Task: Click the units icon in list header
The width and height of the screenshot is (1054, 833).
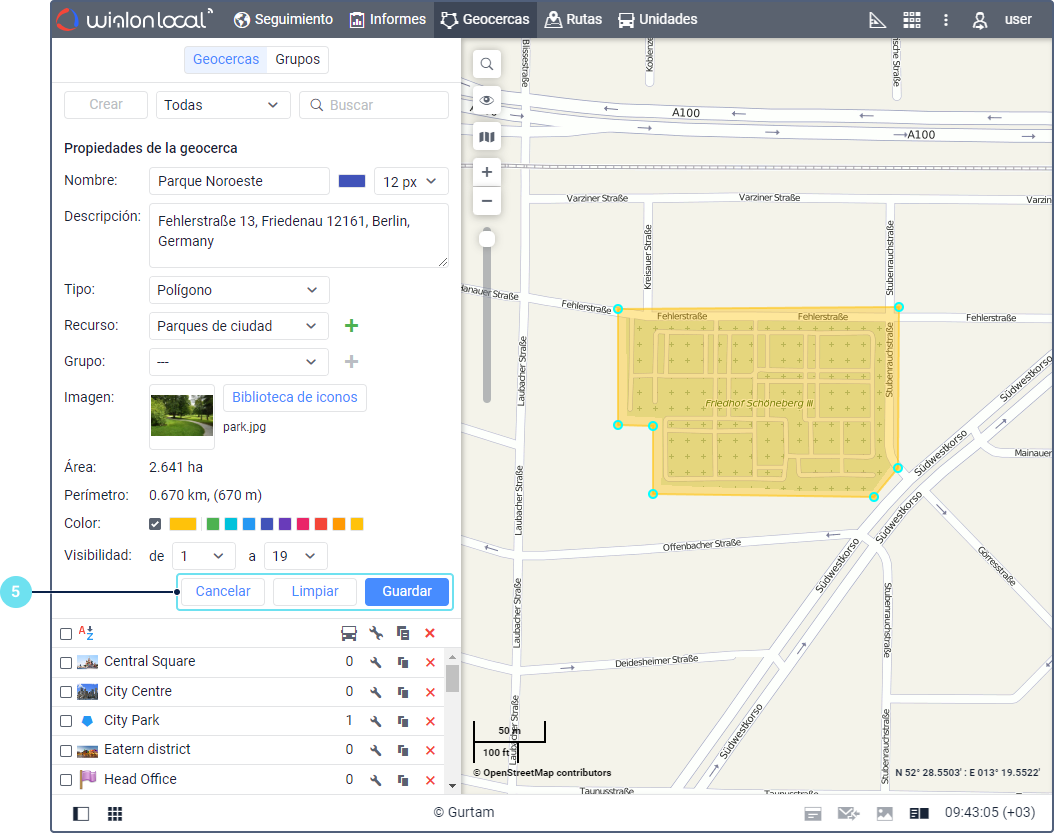Action: pos(349,633)
